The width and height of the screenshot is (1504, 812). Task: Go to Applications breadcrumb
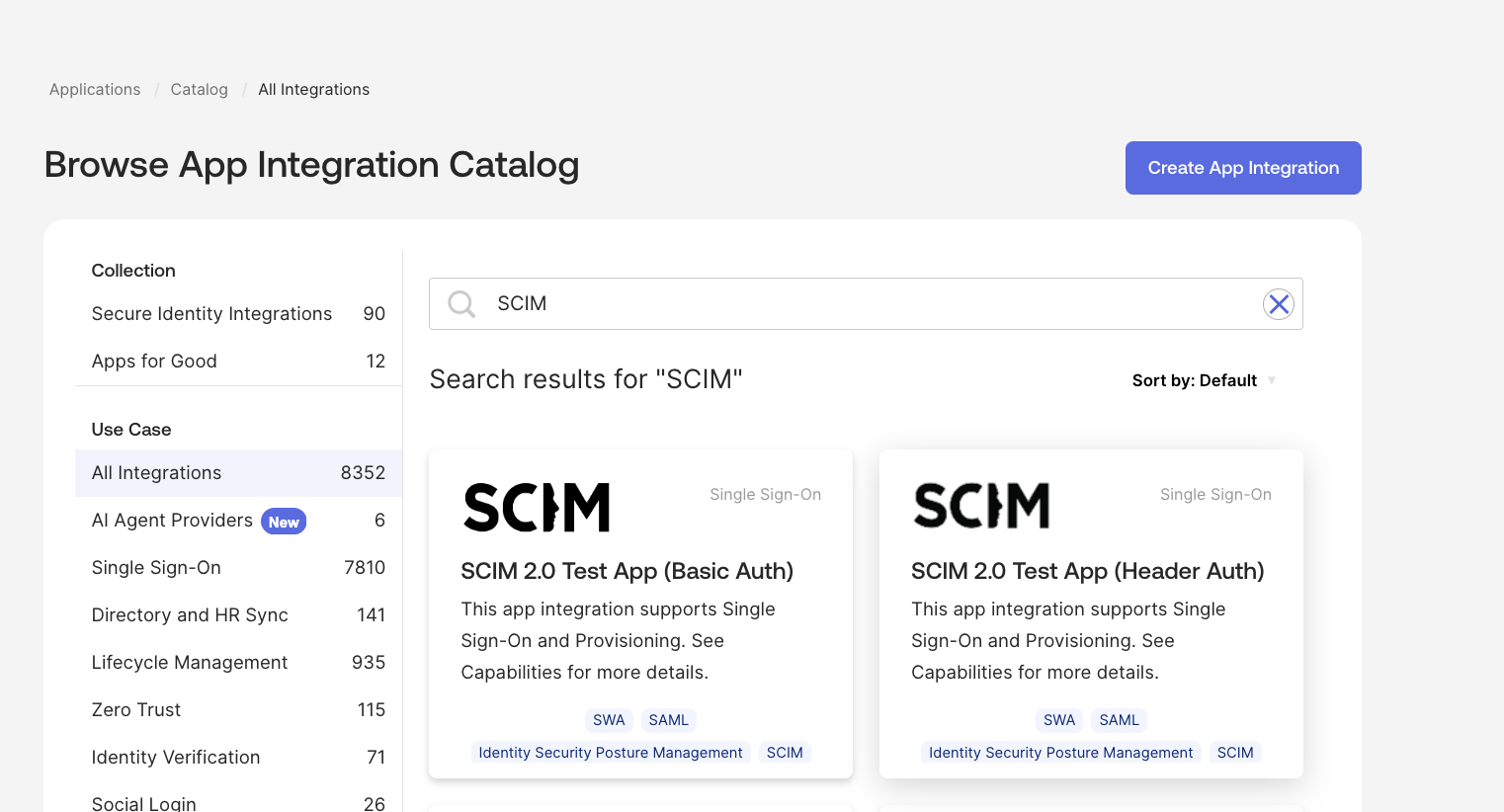coord(95,90)
